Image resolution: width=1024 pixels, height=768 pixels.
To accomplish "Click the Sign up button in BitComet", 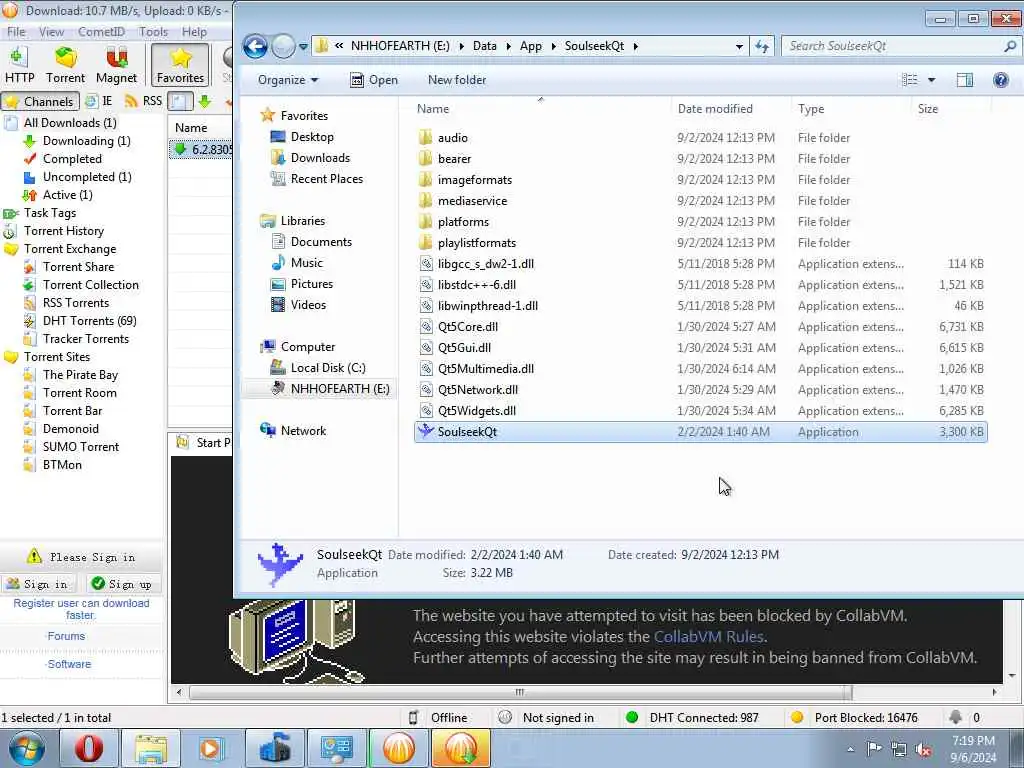I will (123, 584).
